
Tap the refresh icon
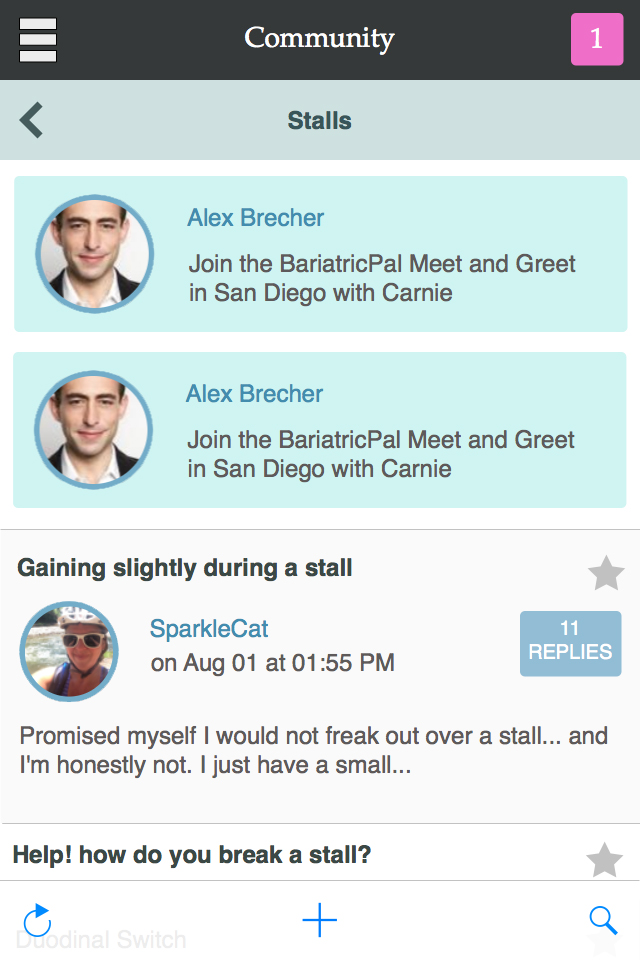point(37,920)
